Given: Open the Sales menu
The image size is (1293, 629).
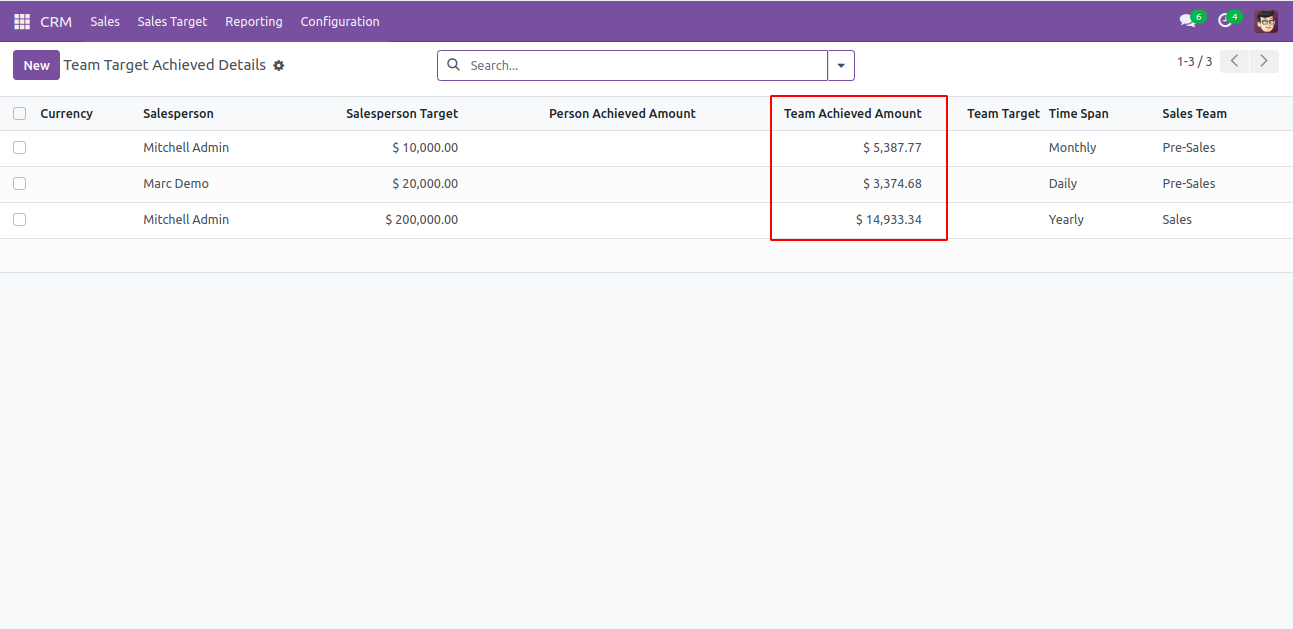Looking at the screenshot, I should pyautogui.click(x=105, y=21).
